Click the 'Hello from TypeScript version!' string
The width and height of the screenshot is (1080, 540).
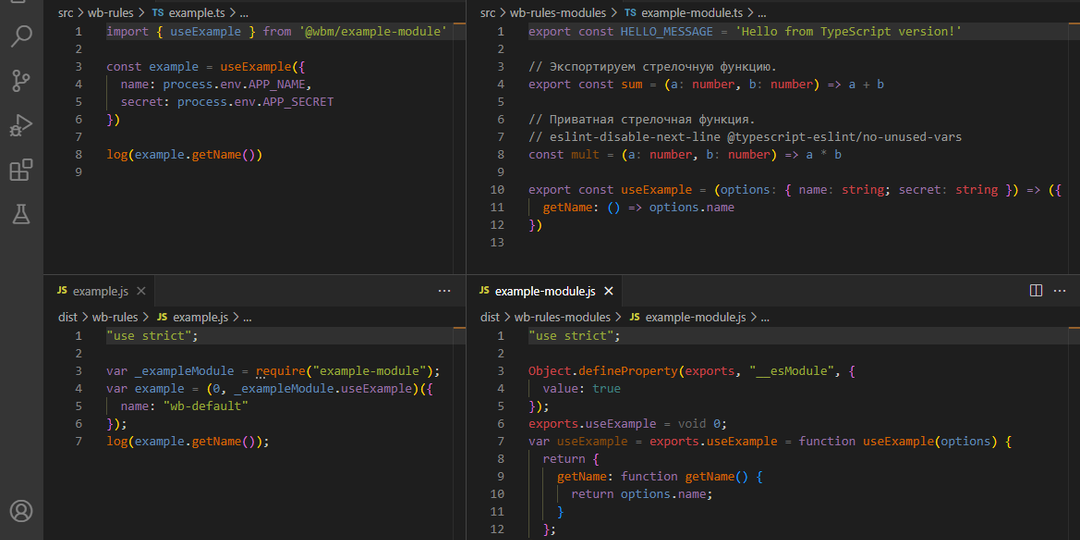(847, 31)
